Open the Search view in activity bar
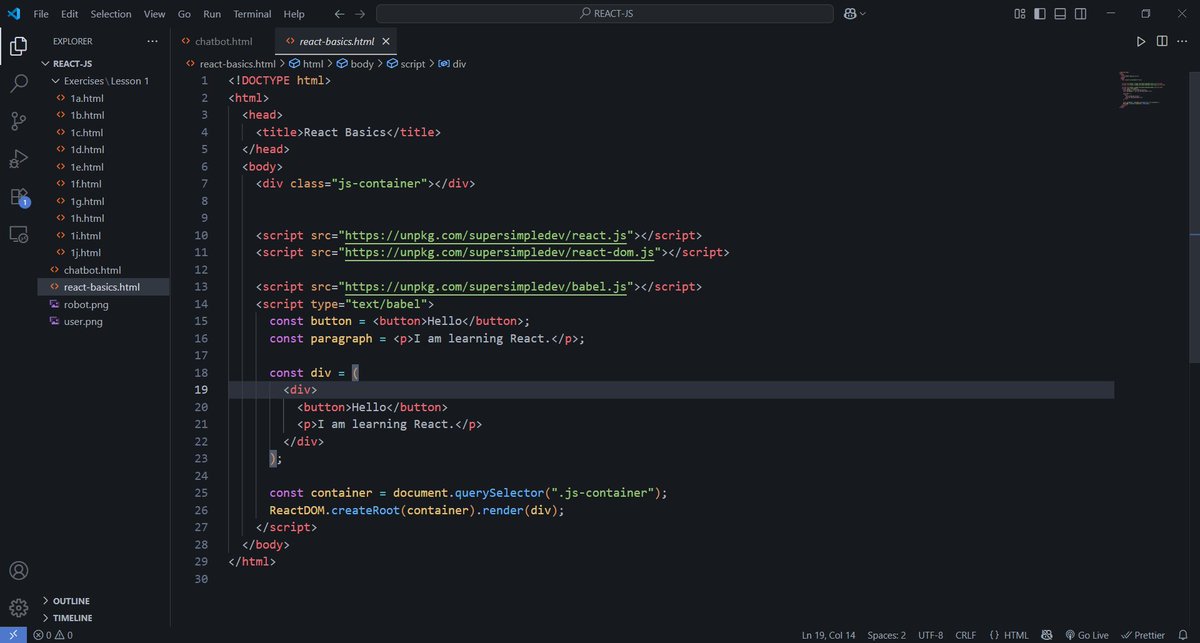This screenshot has width=1200, height=643. pos(18,84)
